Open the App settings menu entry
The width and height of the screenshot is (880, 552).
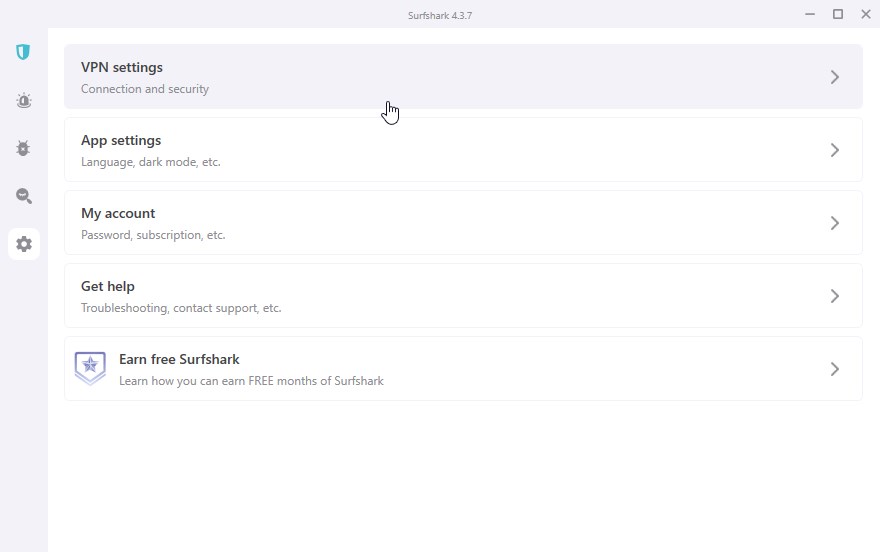463,150
